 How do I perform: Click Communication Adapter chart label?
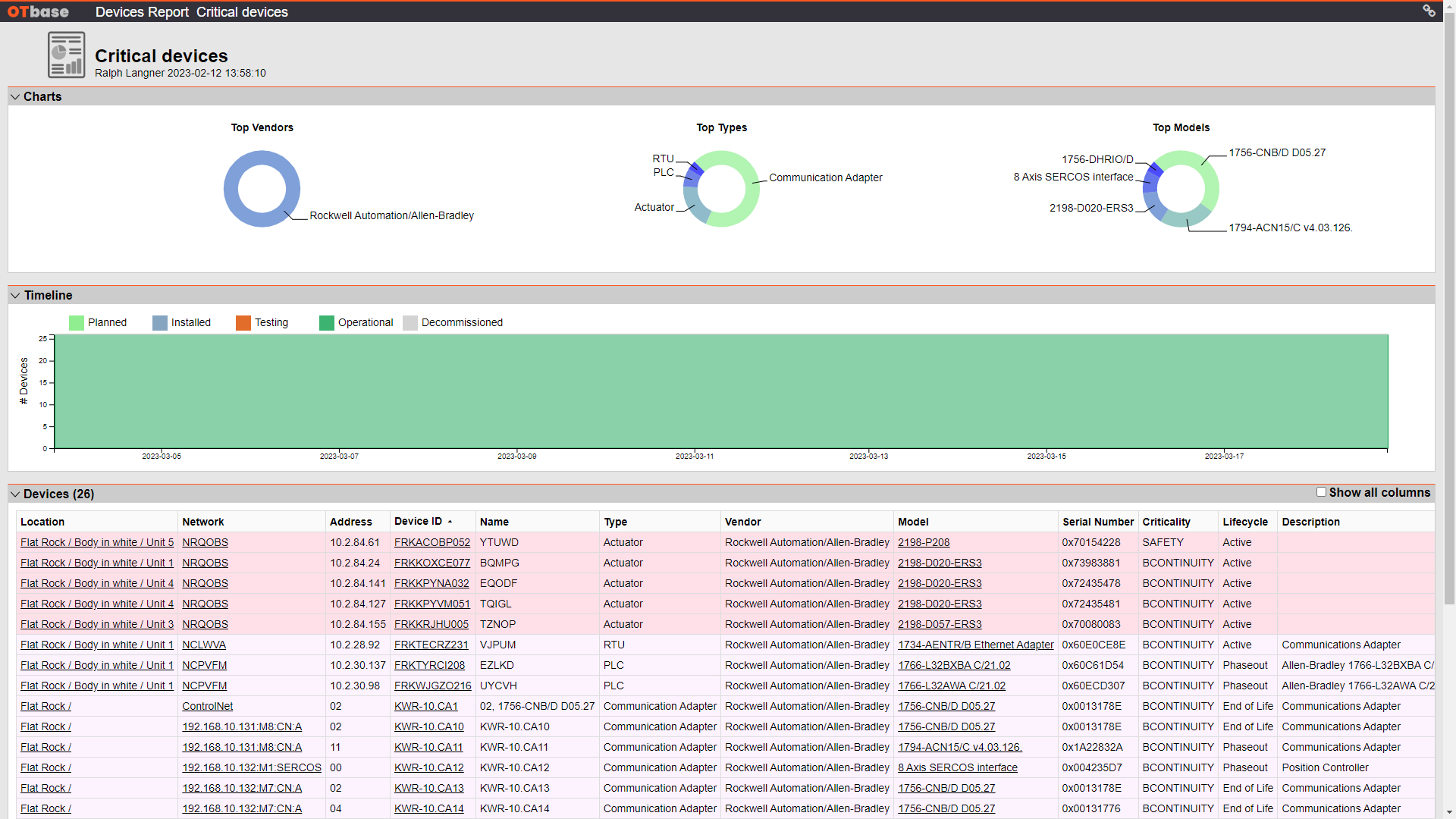pos(826,178)
